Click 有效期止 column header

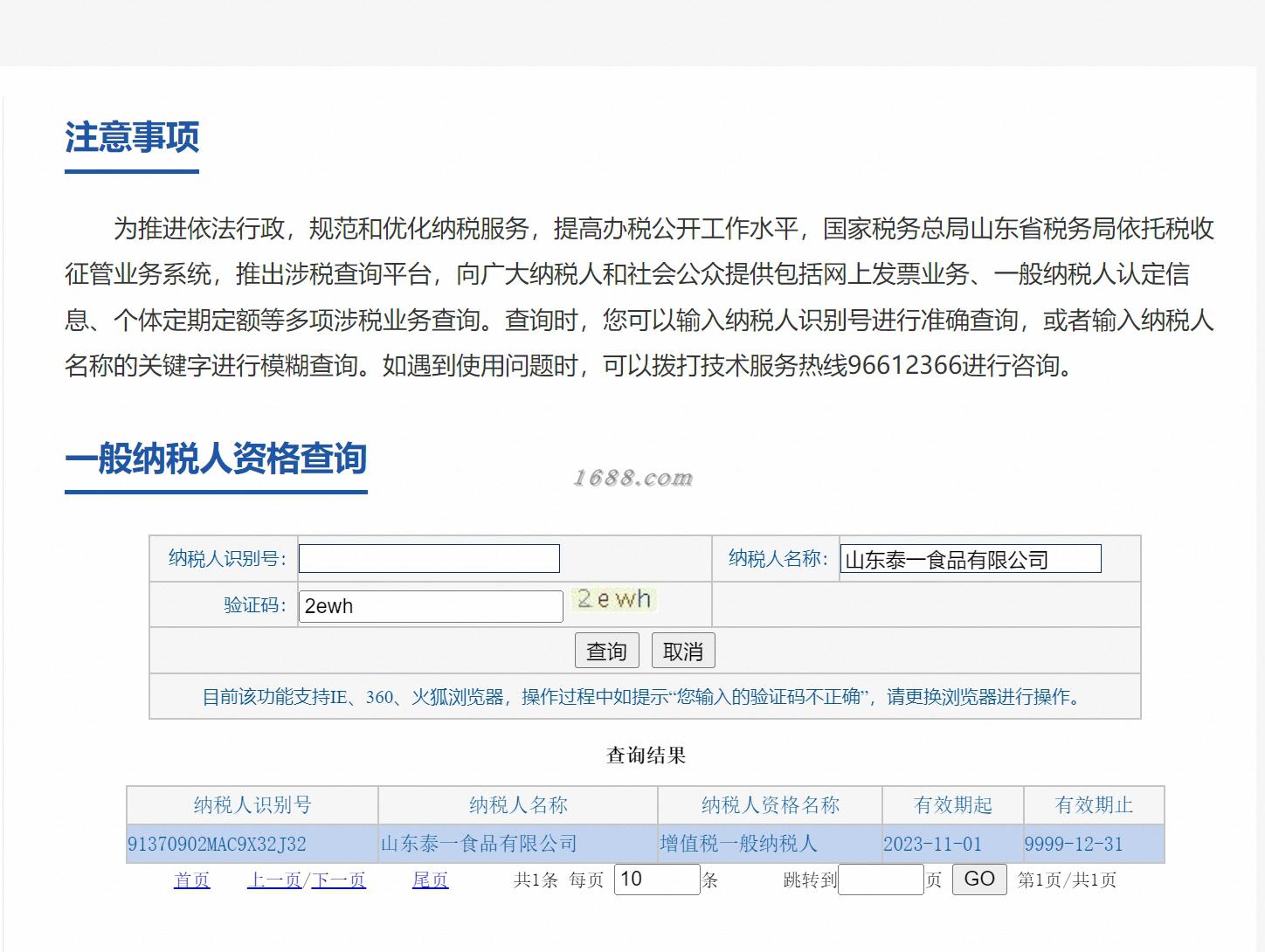coord(1094,805)
